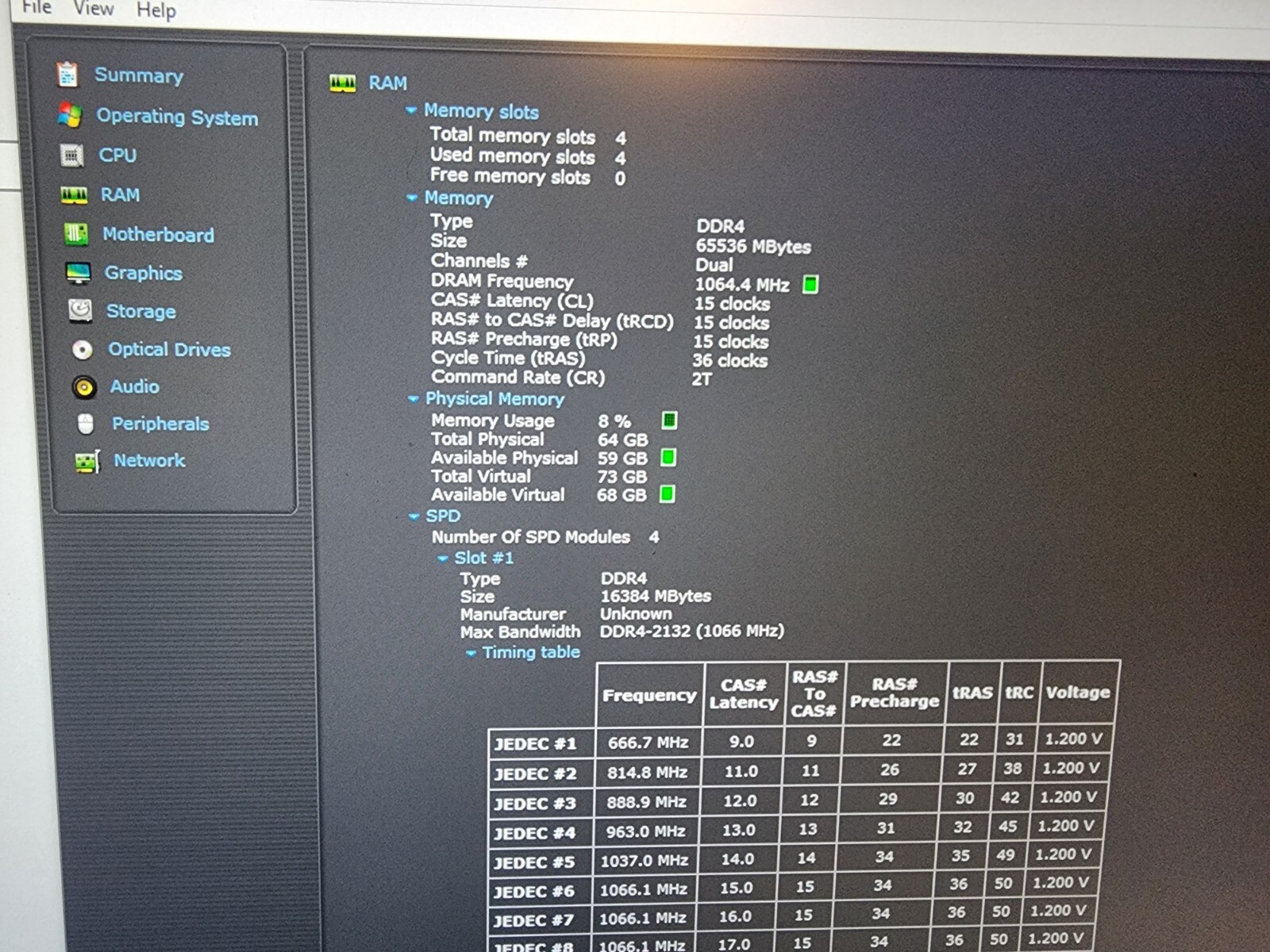Viewport: 1270px width, 952px height.
Task: Click the JEDEC #4 row header
Action: (x=534, y=834)
